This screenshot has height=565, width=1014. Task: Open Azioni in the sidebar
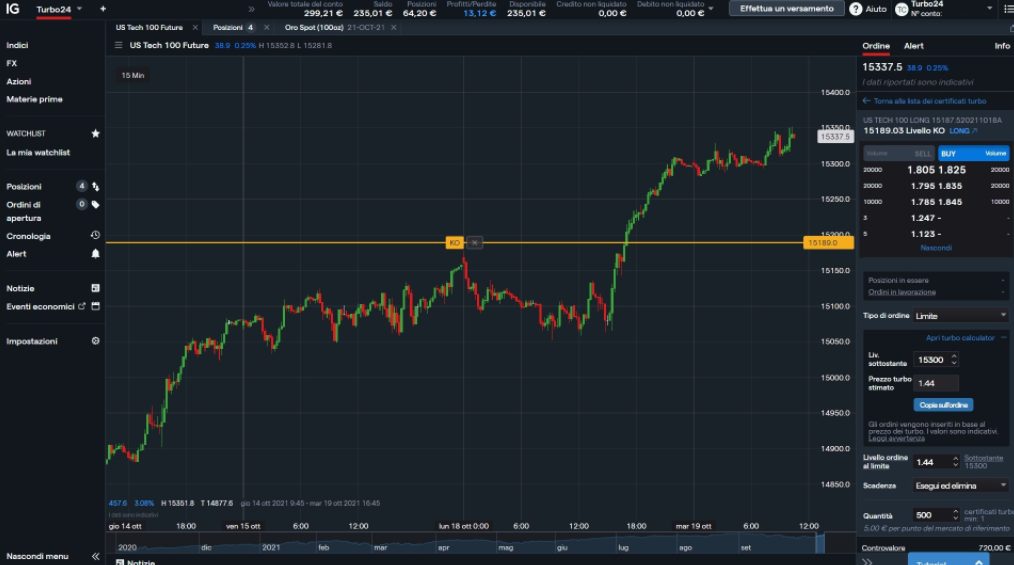[x=19, y=81]
